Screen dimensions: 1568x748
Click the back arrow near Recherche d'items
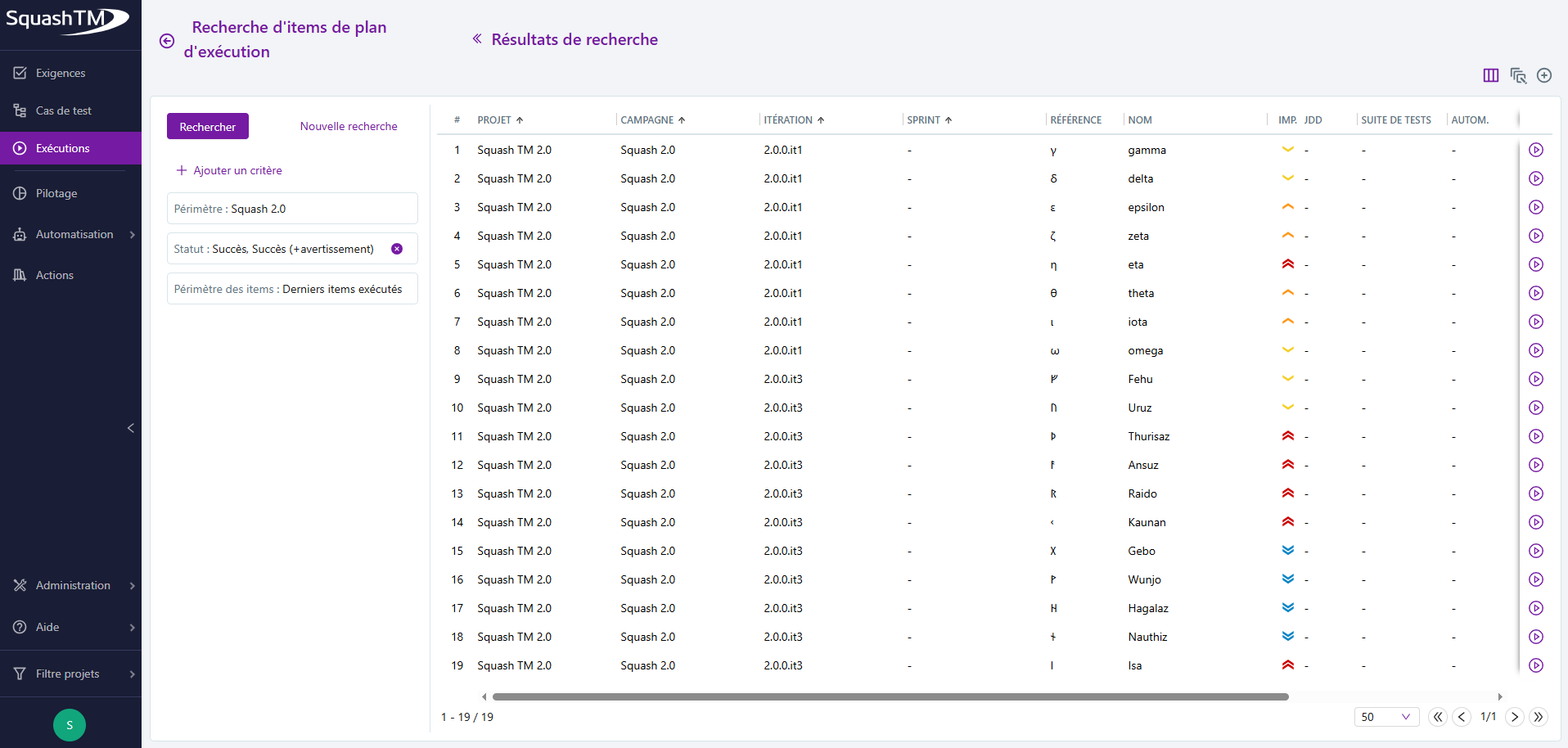pyautogui.click(x=167, y=40)
